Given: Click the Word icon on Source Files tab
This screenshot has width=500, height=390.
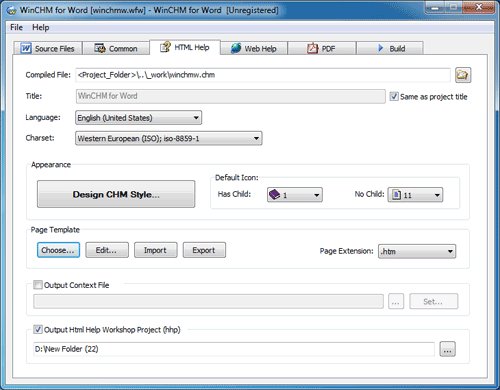Looking at the screenshot, I should [x=26, y=48].
